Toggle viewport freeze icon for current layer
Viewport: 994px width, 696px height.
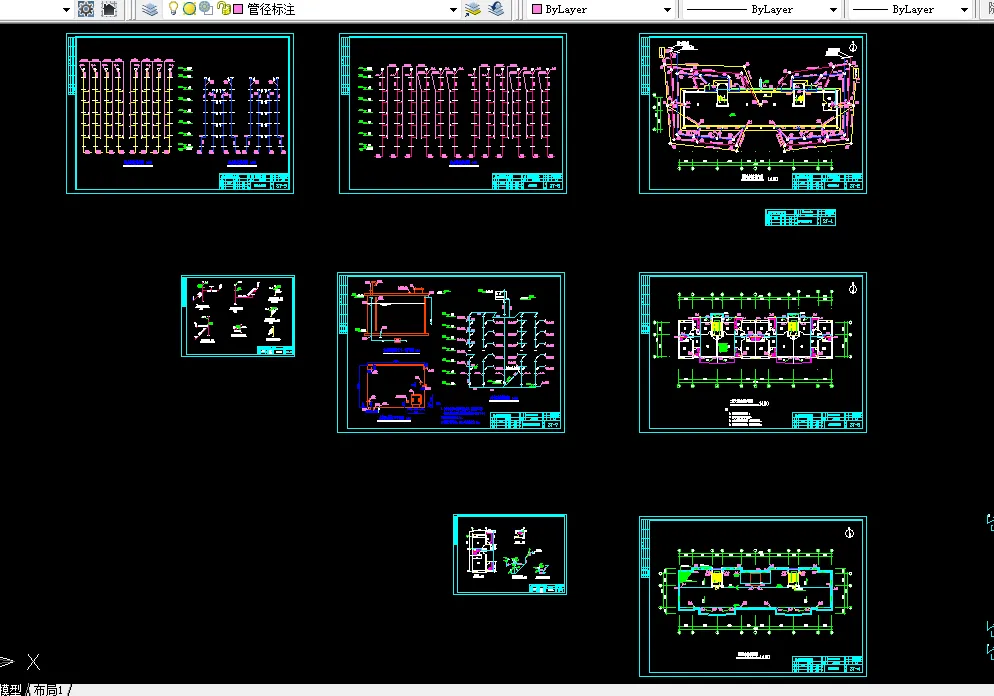[x=205, y=8]
